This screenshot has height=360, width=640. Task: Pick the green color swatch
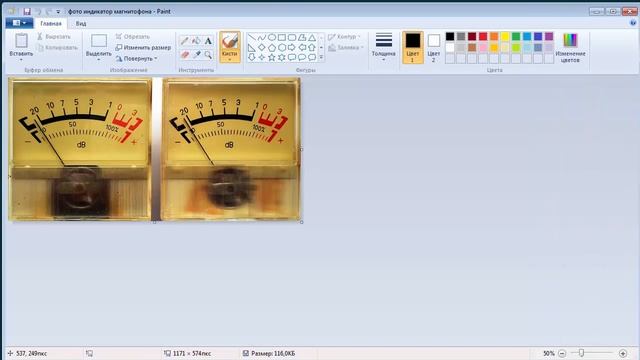[516, 37]
